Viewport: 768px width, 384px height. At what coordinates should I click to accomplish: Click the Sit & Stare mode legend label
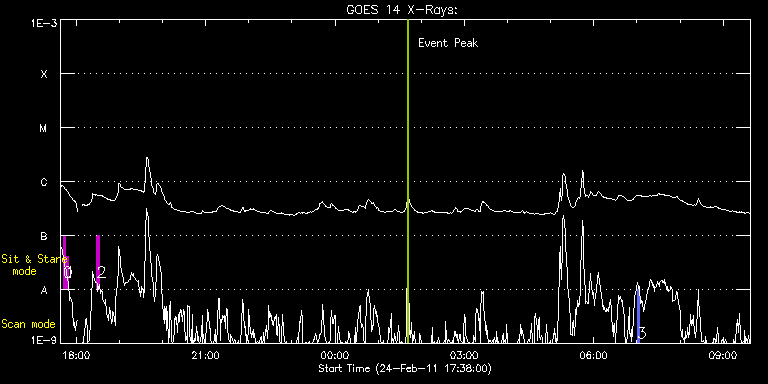(33, 265)
